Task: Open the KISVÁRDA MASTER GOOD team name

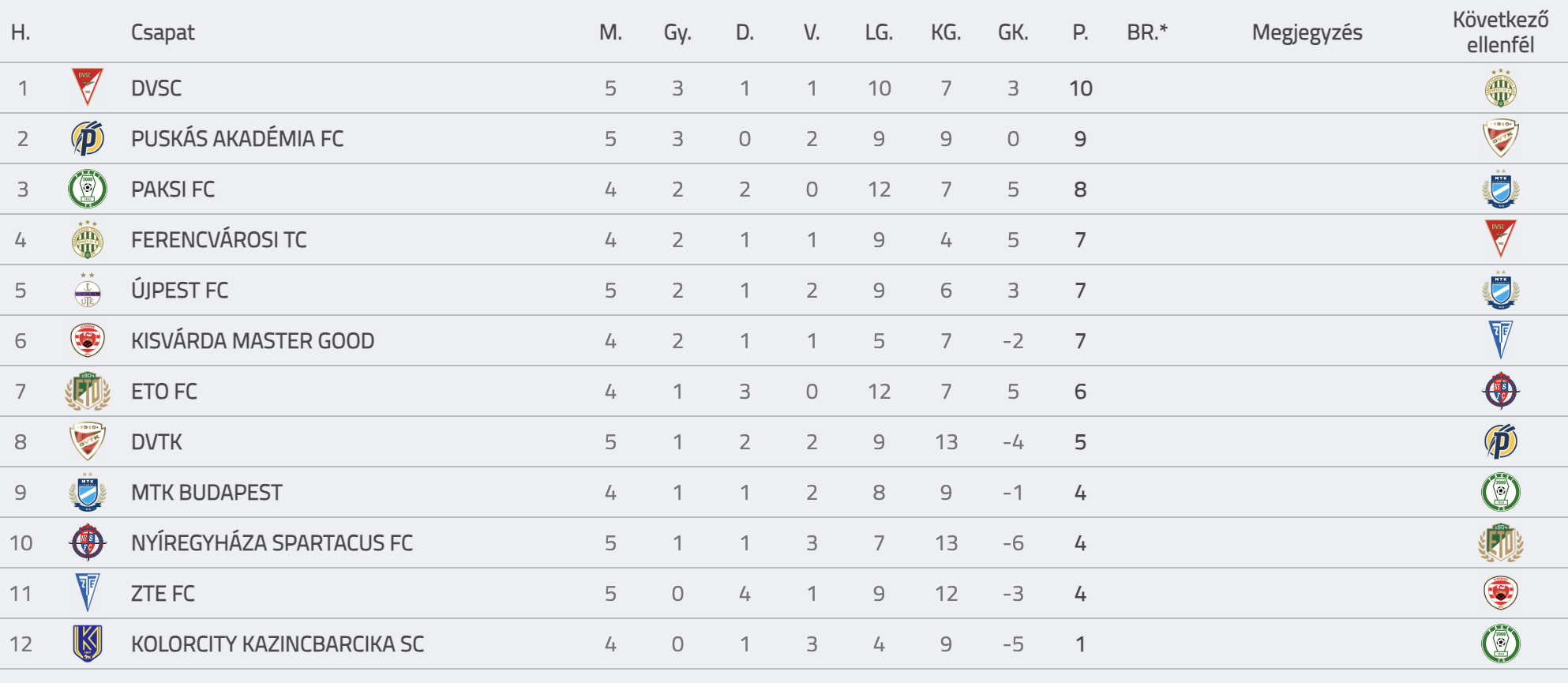Action: pos(253,341)
